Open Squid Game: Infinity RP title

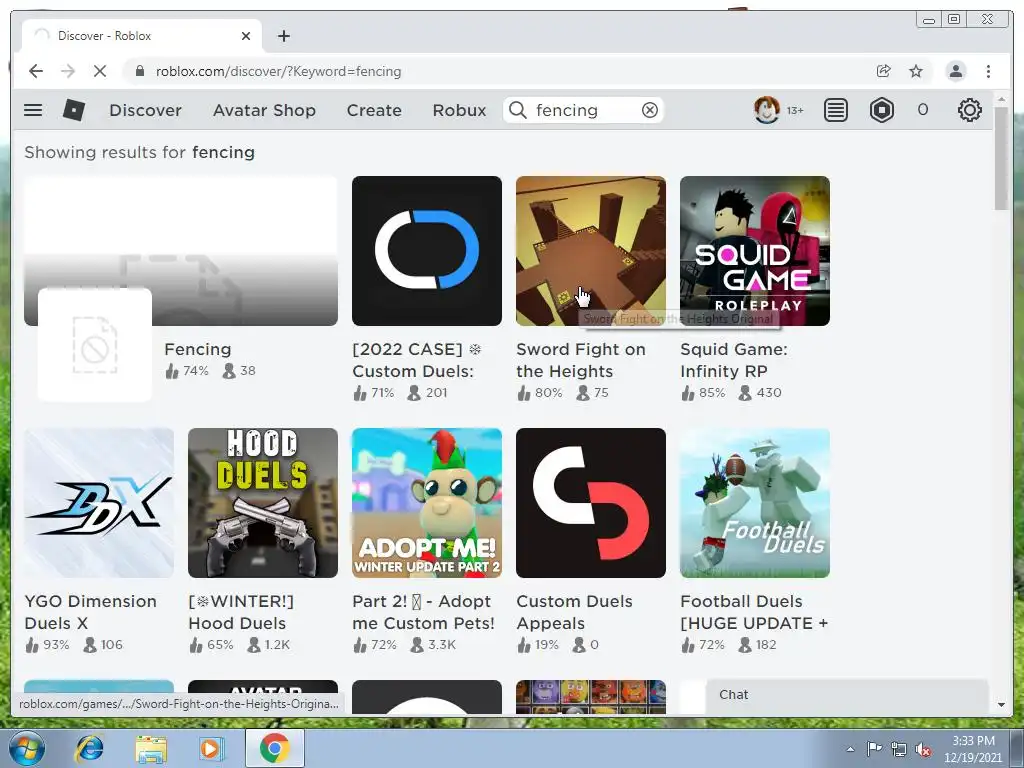[x=733, y=360]
